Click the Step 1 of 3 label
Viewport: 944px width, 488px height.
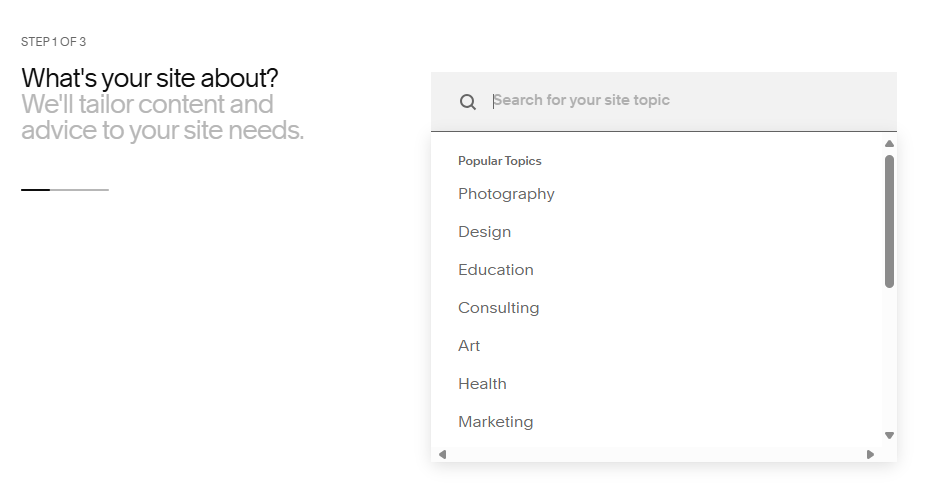tap(54, 42)
